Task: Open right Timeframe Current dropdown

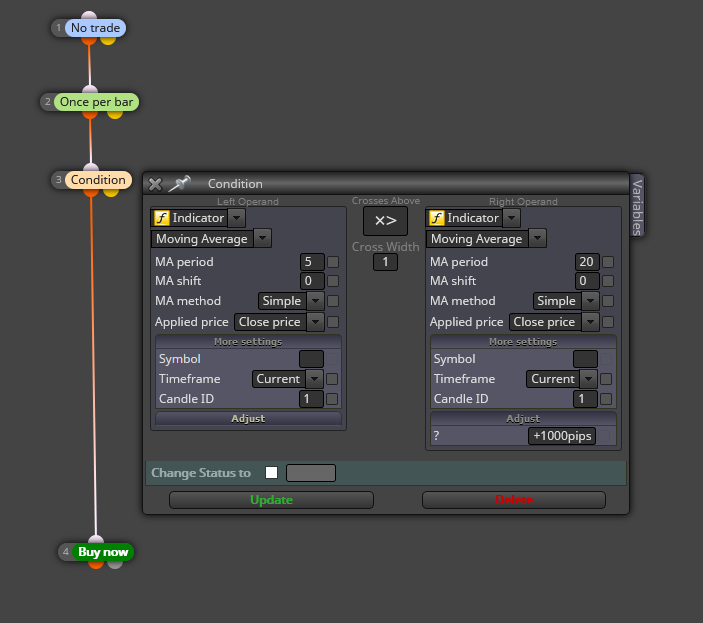Action: (x=589, y=379)
